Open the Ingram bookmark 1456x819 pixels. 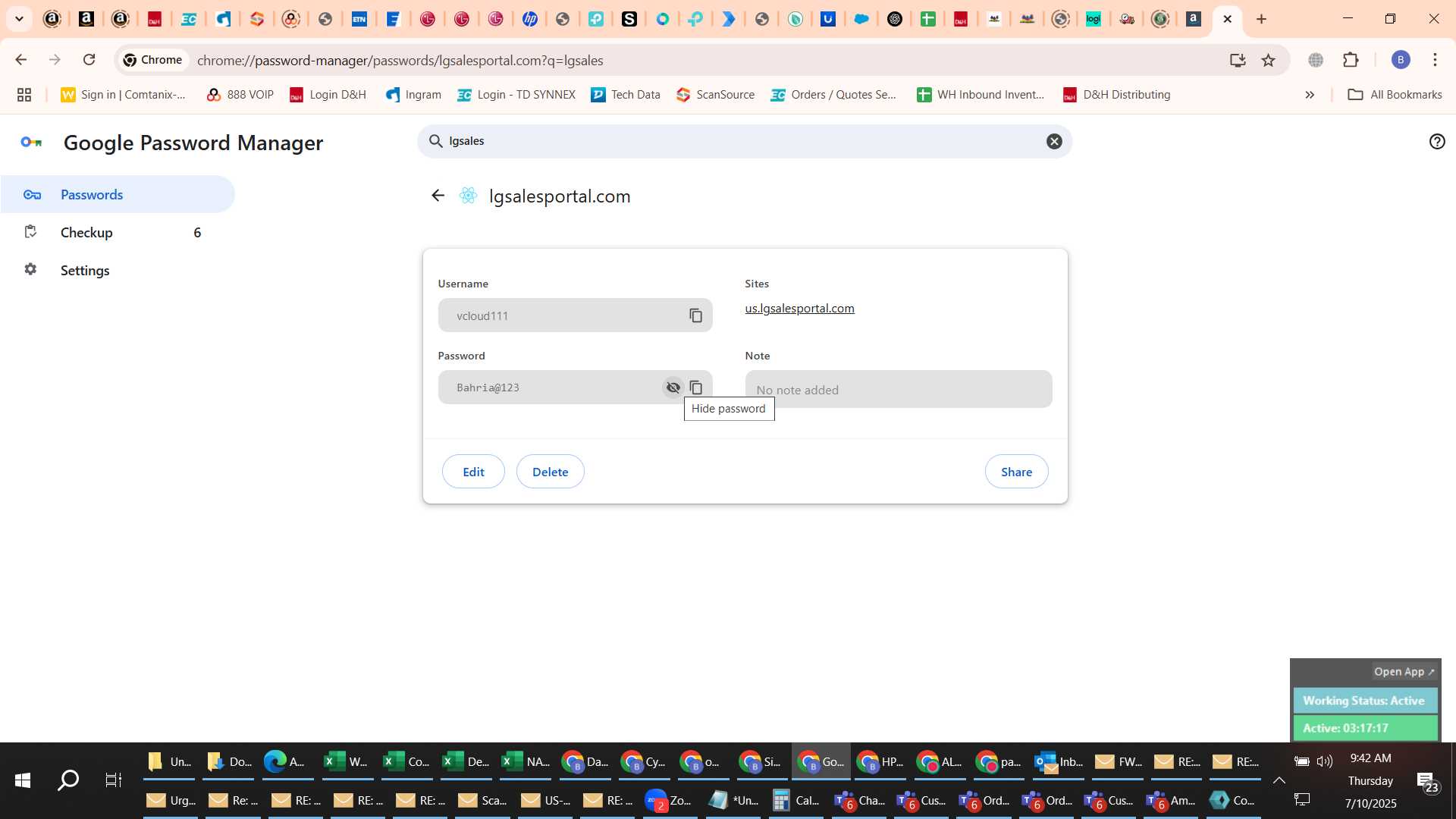coord(413,95)
